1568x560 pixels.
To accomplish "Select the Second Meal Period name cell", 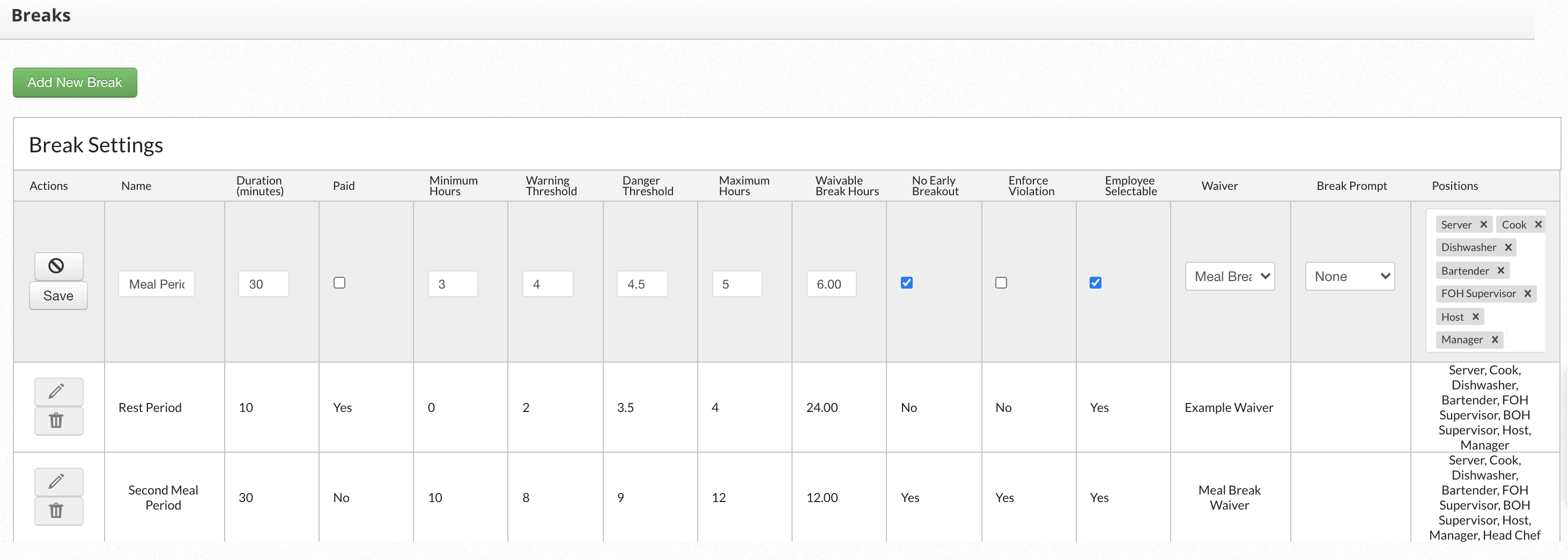I will (x=163, y=497).
